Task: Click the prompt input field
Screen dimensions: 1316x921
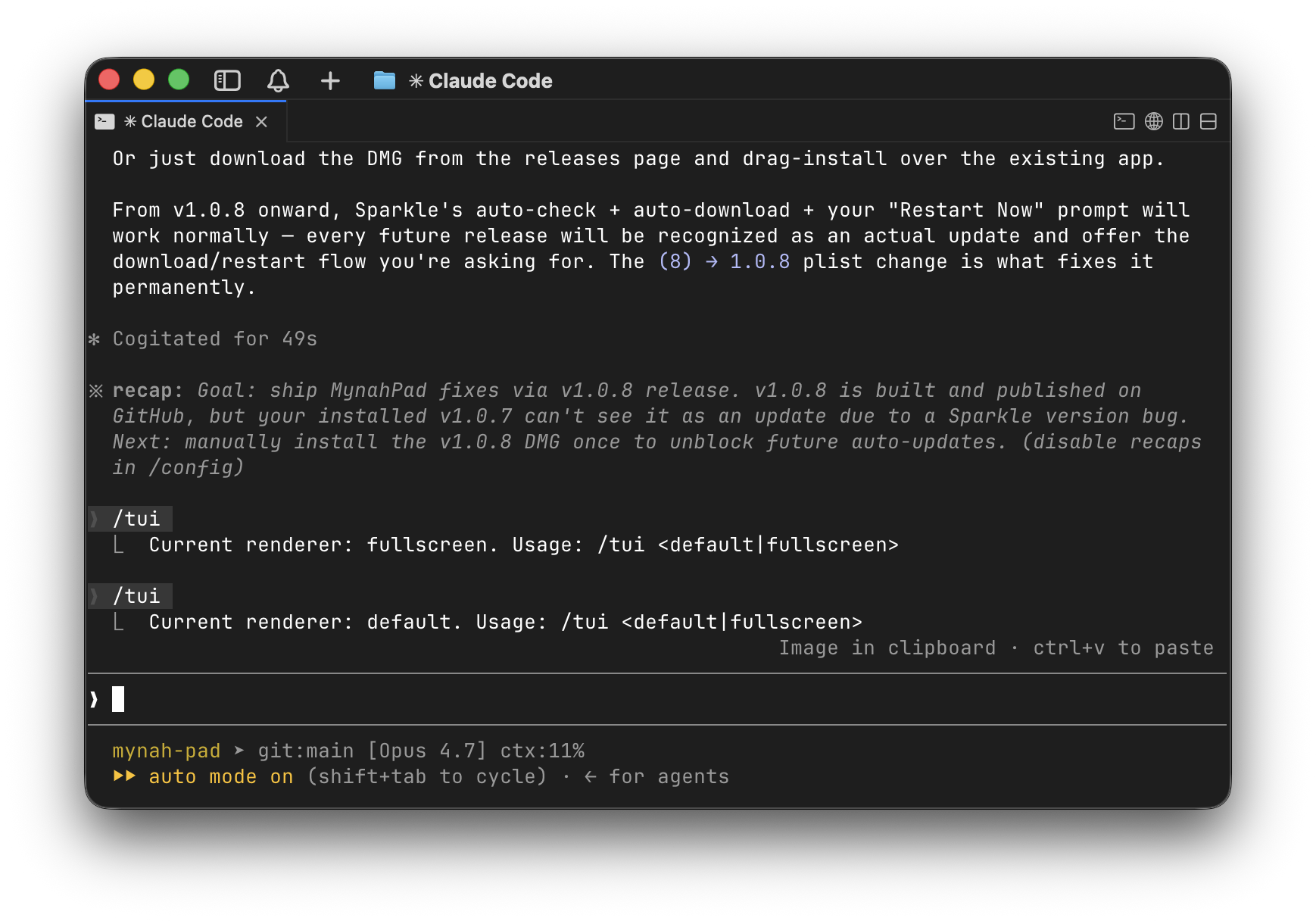Action: [657, 699]
